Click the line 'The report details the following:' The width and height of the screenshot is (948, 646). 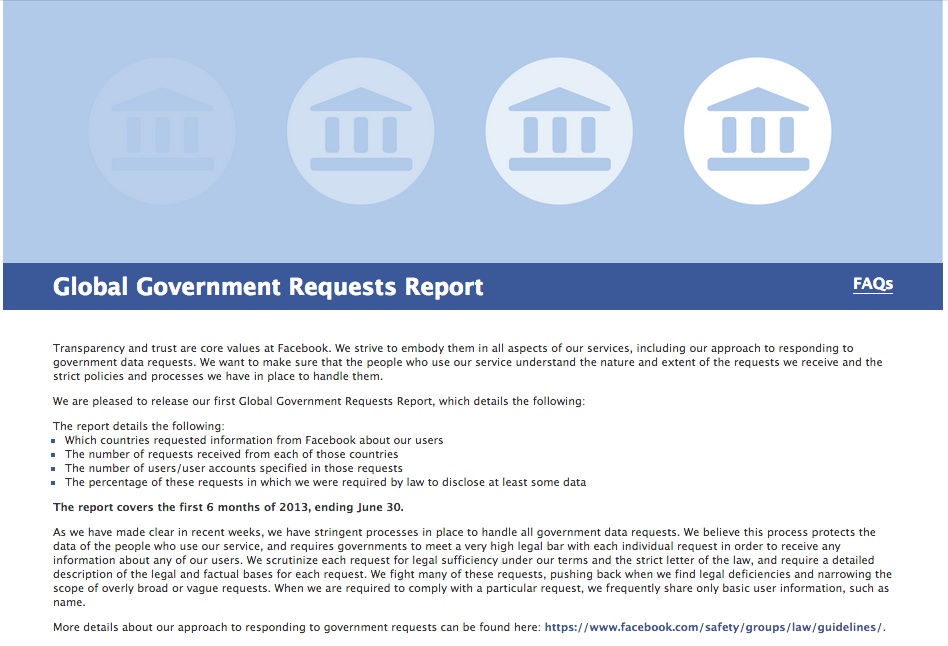pyautogui.click(x=138, y=426)
